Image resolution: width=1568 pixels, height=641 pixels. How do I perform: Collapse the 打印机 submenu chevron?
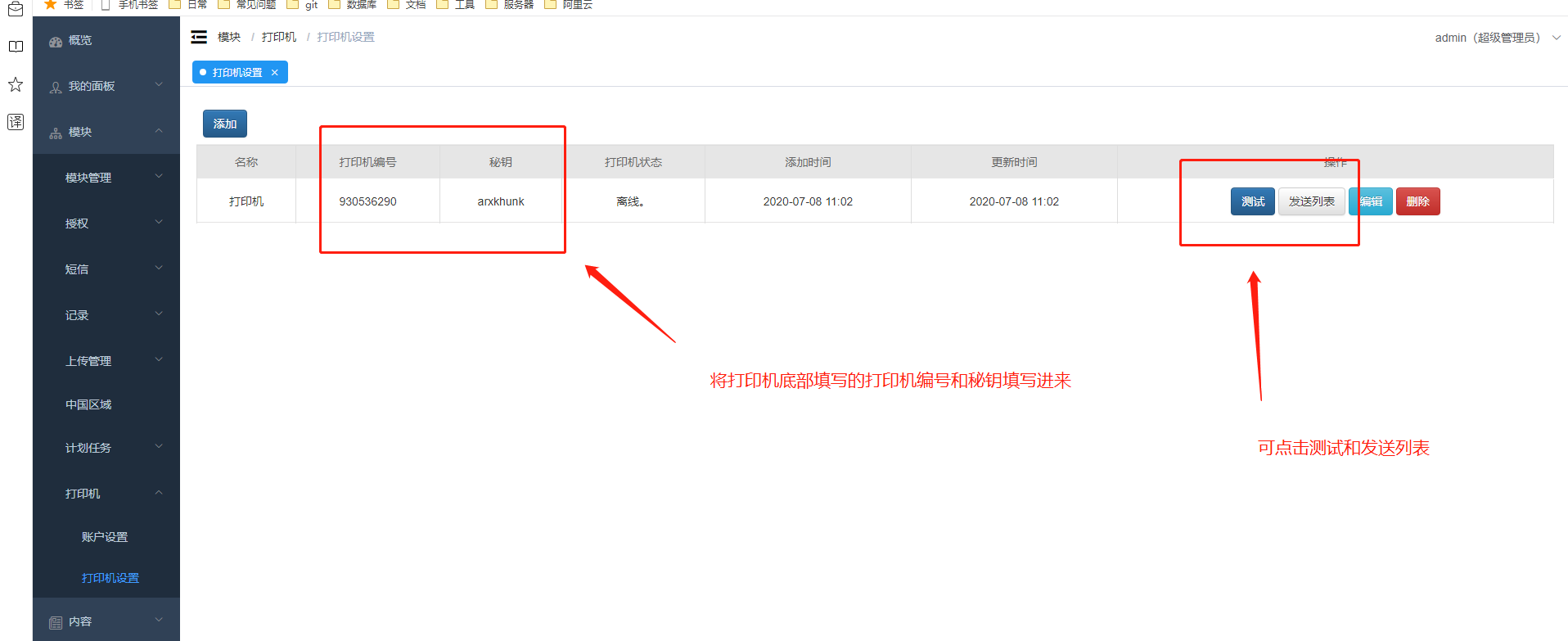pyautogui.click(x=159, y=493)
